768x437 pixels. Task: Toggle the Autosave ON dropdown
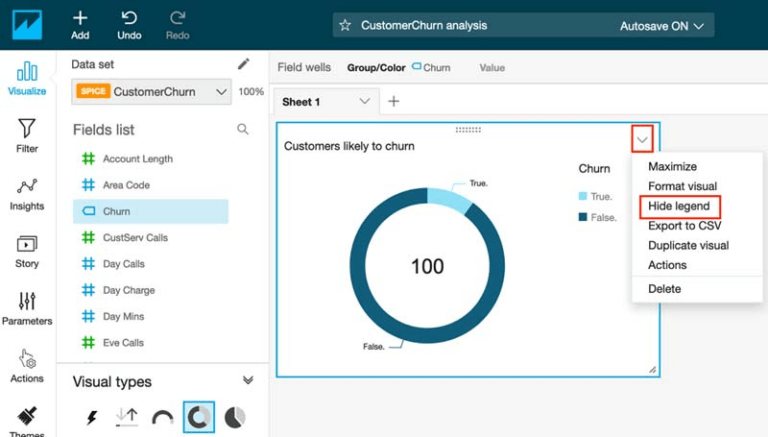pyautogui.click(x=661, y=26)
